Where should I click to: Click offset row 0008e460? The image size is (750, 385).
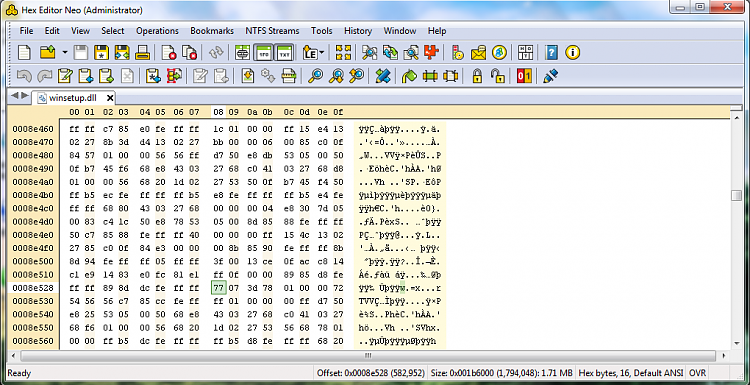pyautogui.click(x=32, y=129)
